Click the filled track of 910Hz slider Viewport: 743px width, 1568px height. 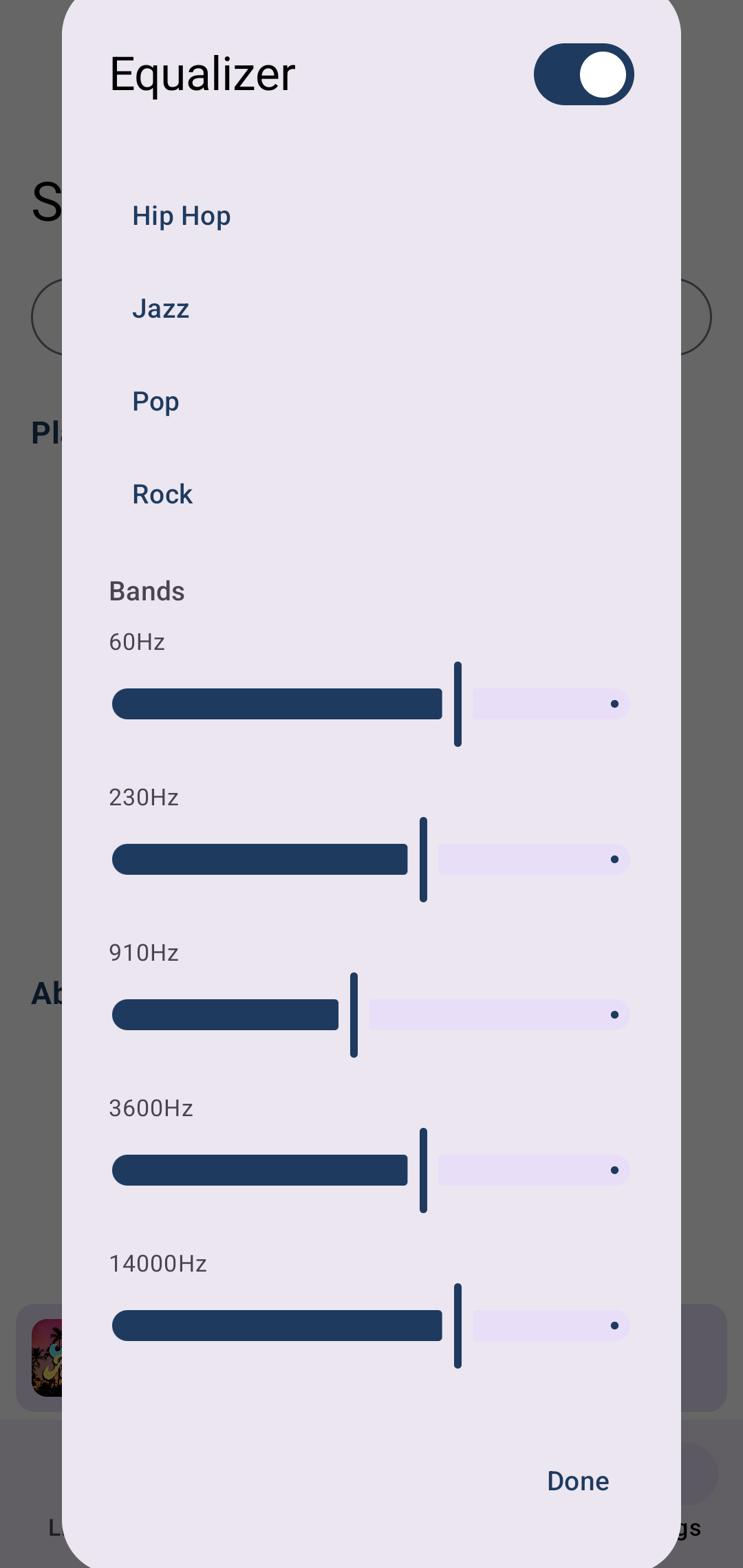225,1015
